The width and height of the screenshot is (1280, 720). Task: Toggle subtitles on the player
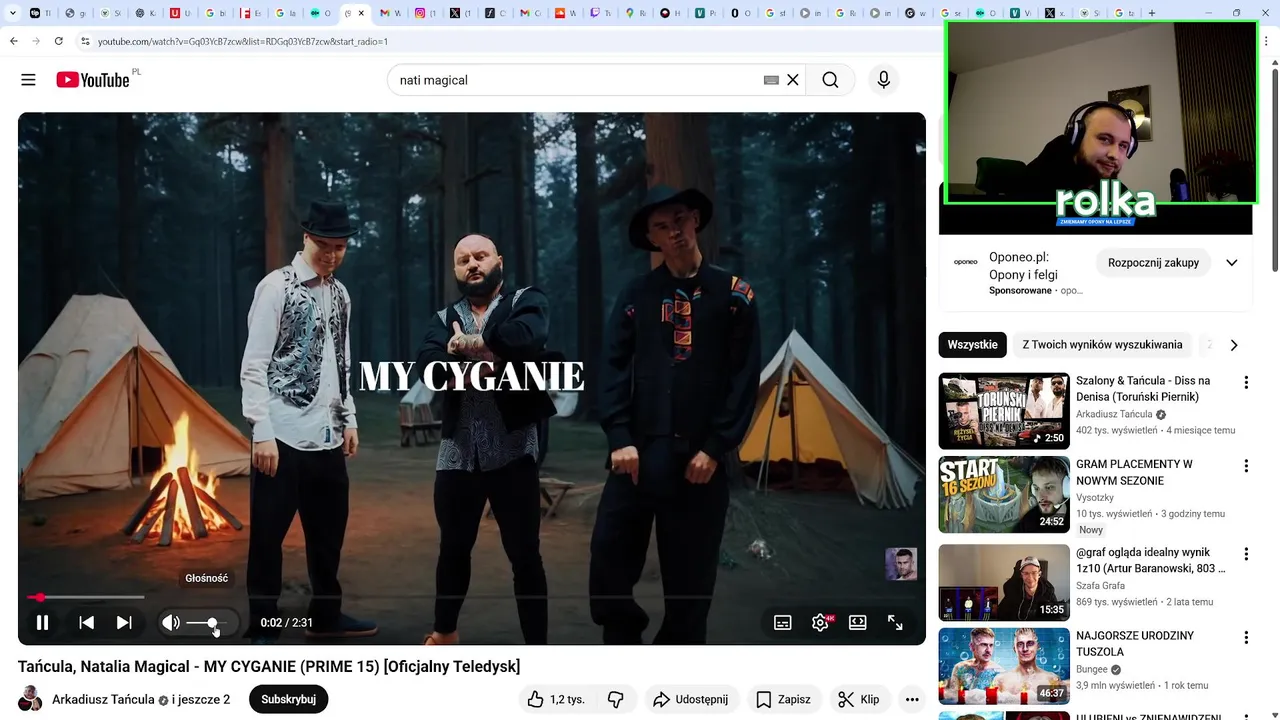point(783,622)
